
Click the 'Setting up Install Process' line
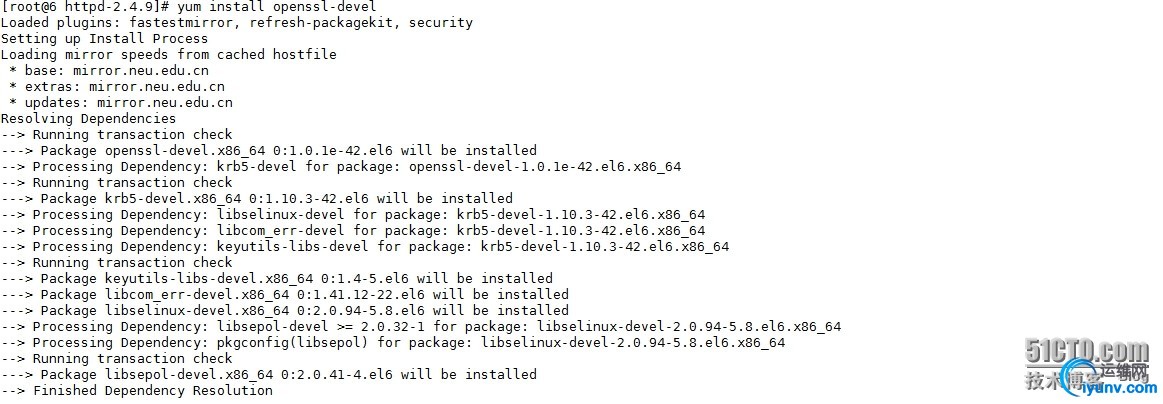104,39
